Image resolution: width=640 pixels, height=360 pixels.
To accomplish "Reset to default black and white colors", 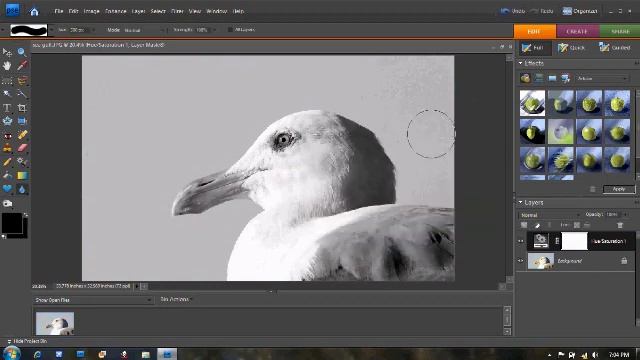I will (4, 236).
